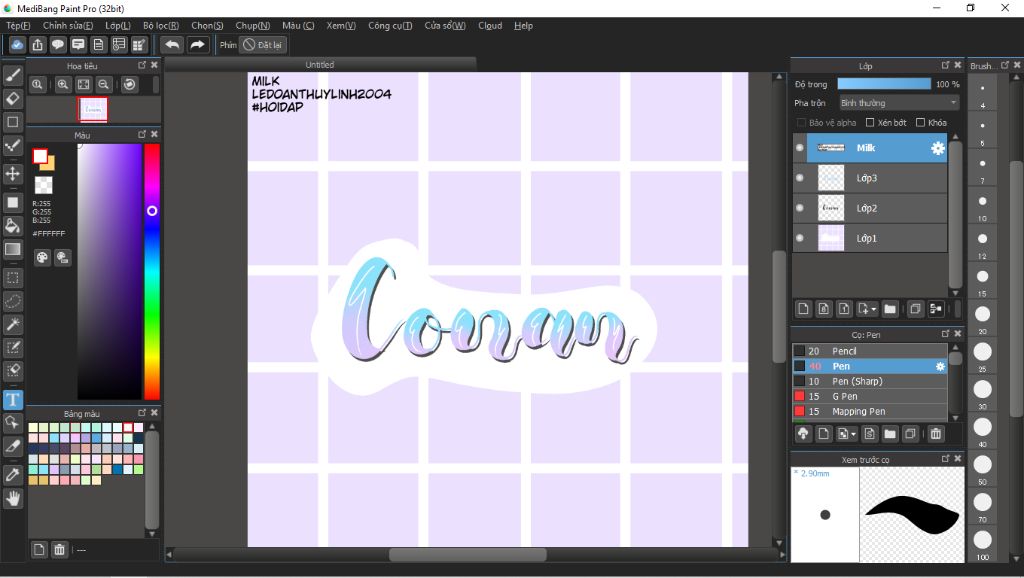Screen dimensions: 1024x578
Task: Expand the add special layer dropdown arrow
Action: click(x=874, y=309)
